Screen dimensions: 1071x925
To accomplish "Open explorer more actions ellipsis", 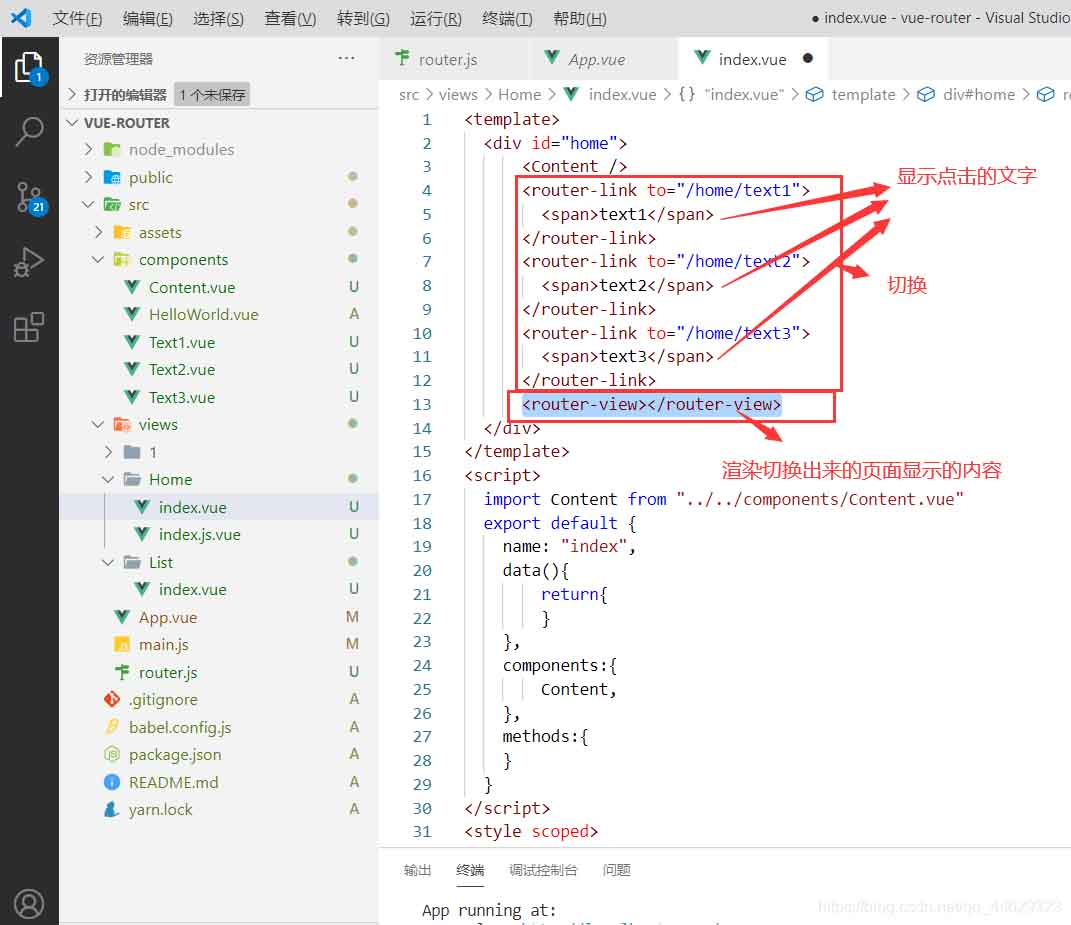I will 346,58.
